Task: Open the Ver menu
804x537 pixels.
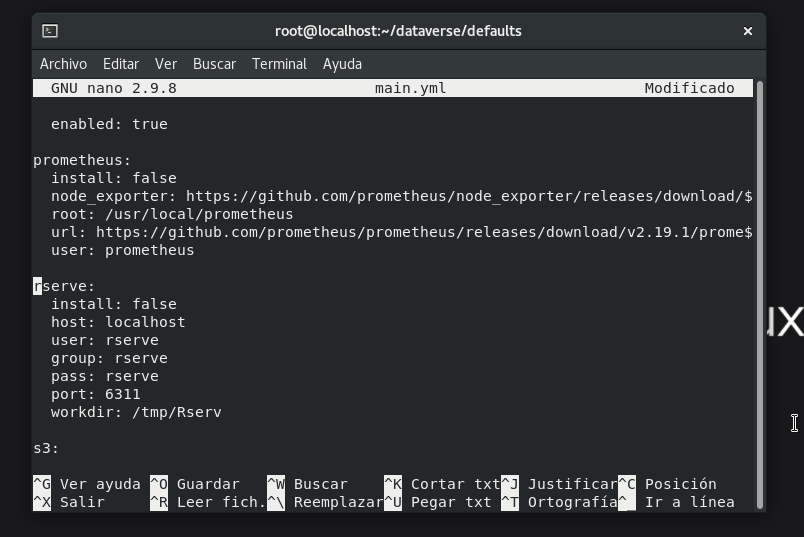Action: point(166,64)
